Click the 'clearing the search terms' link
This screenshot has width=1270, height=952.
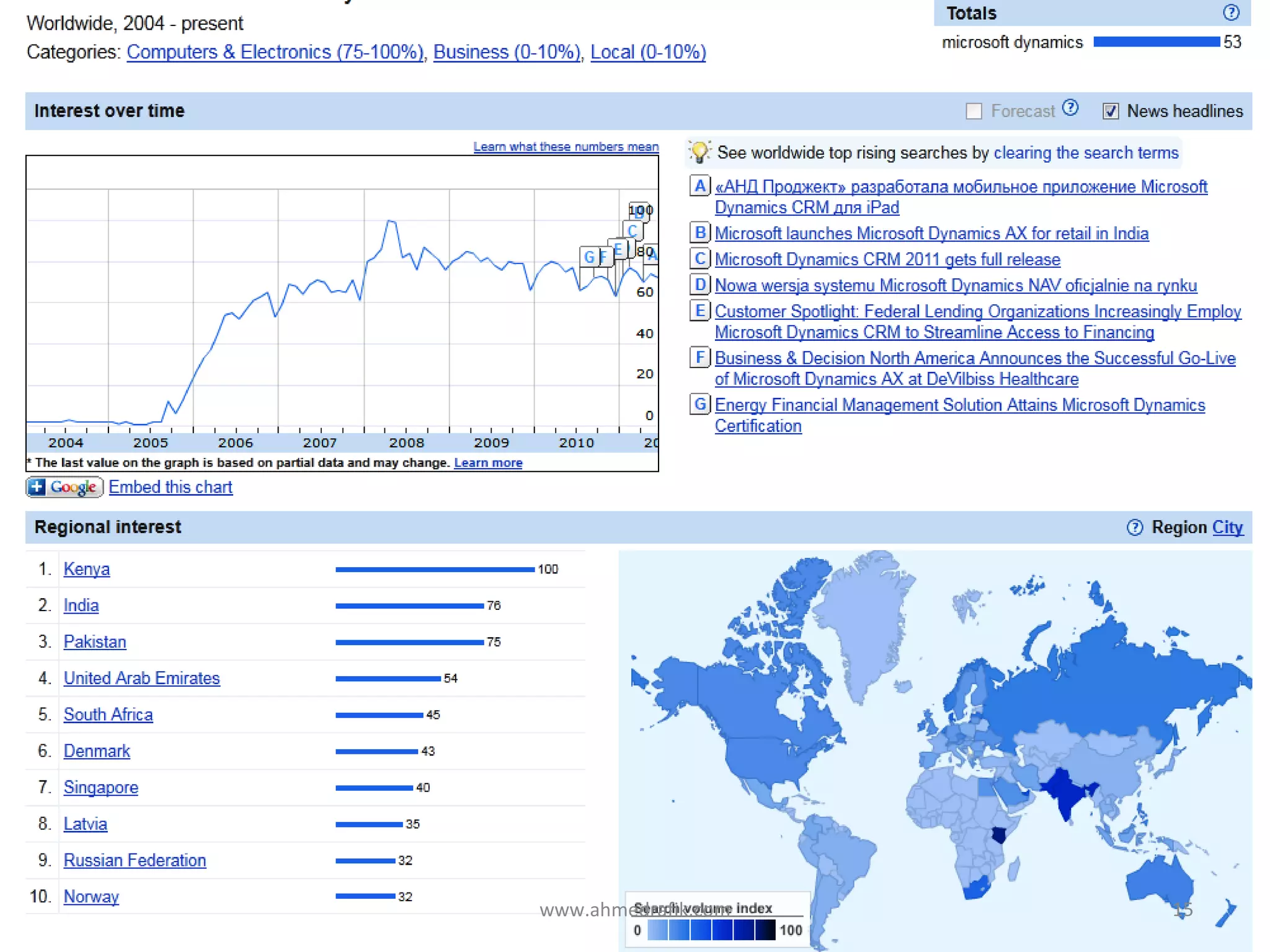(1085, 152)
